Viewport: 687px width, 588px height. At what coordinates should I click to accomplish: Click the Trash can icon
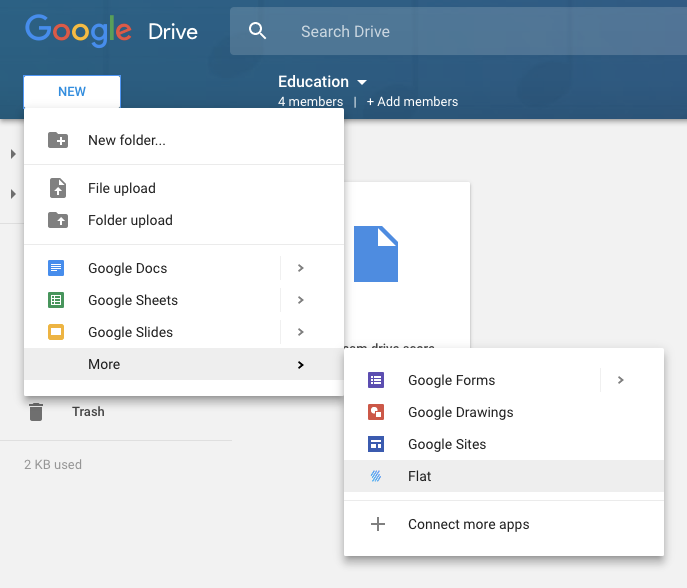click(36, 411)
